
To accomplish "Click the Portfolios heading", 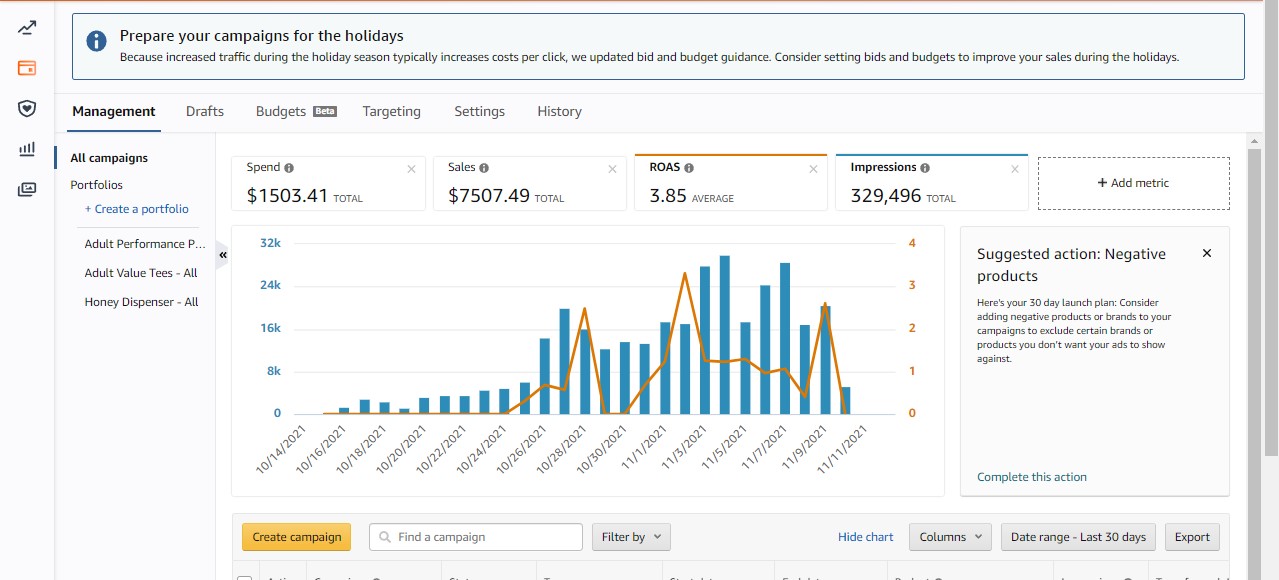I will pos(97,185).
